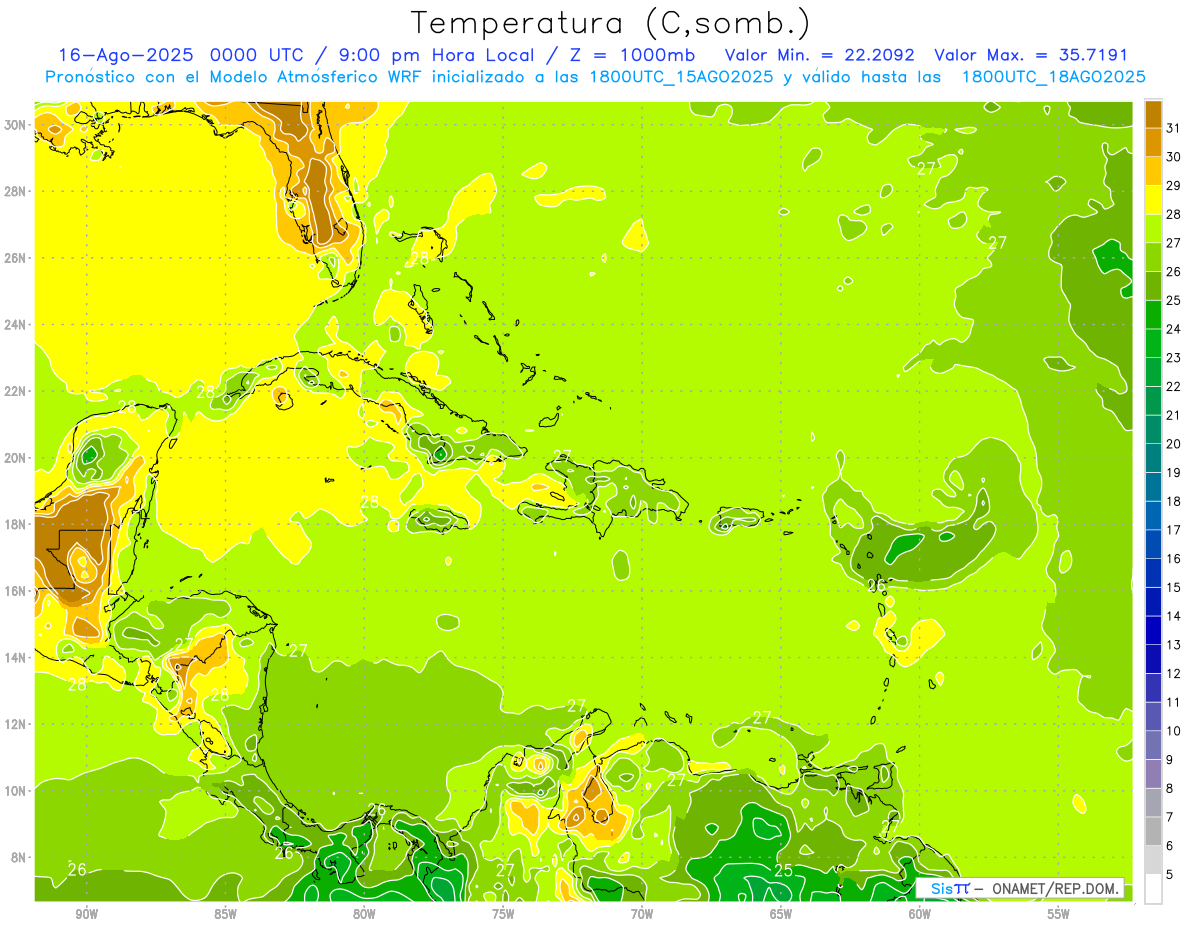Click the 16N latitude label
This screenshot has width=1200, height=927.
(16, 591)
